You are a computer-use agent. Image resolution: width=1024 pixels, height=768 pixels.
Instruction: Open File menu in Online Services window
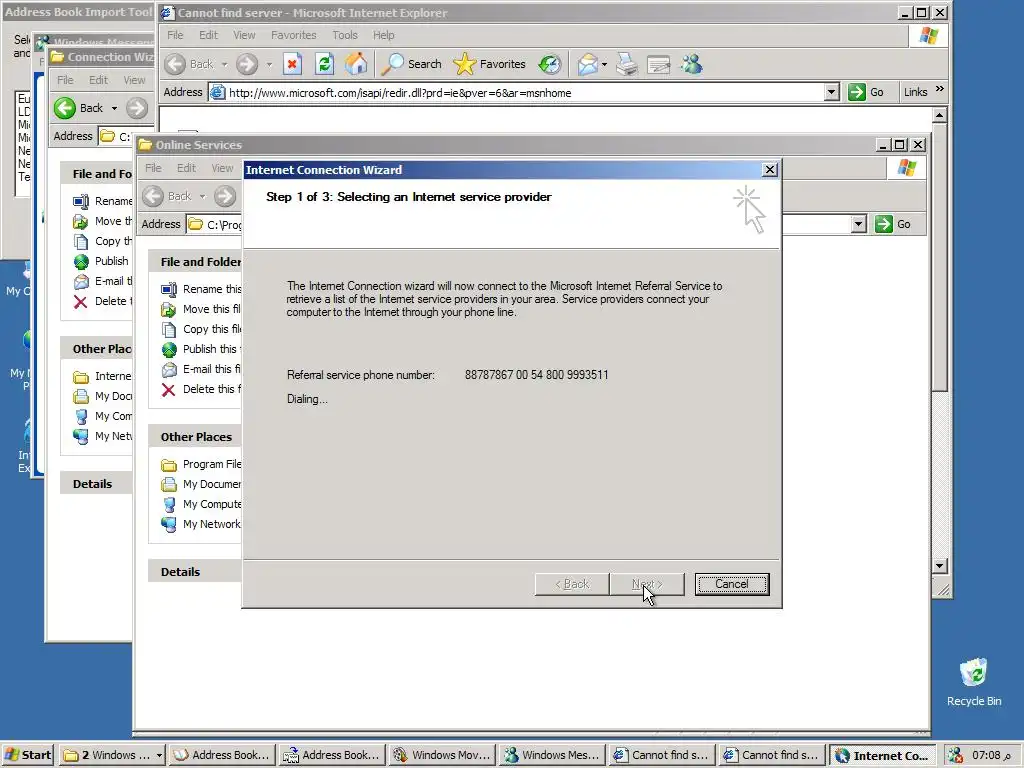(x=153, y=168)
